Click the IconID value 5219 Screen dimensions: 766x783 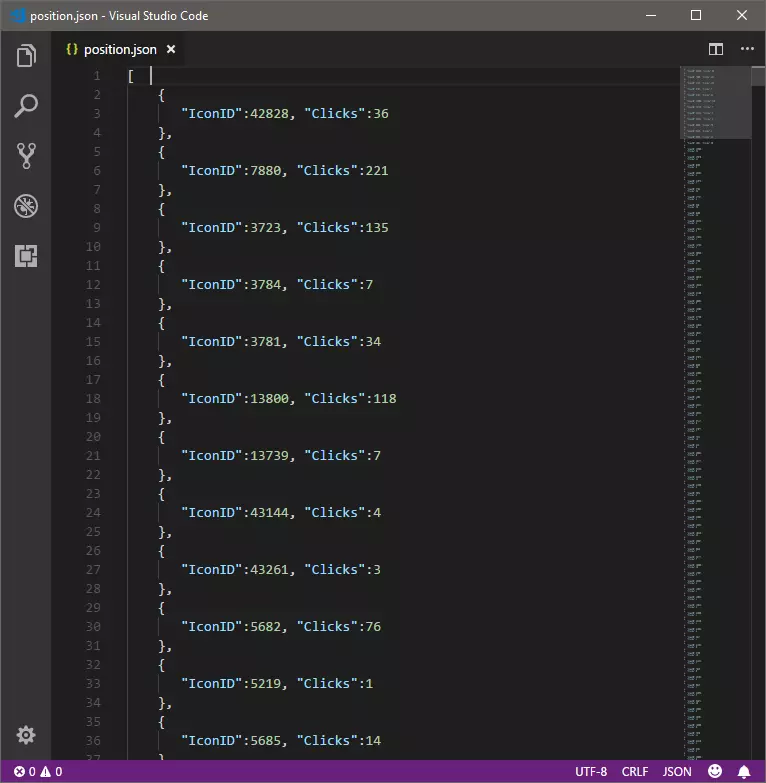click(x=266, y=684)
